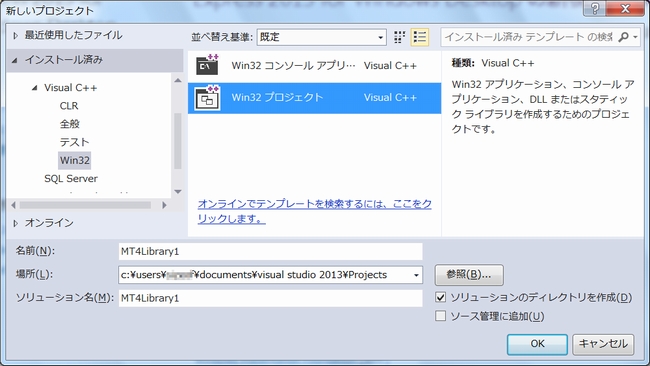Viewport: 650px width, 366px height.
Task: Expand the オンライン section
Action: 15,223
